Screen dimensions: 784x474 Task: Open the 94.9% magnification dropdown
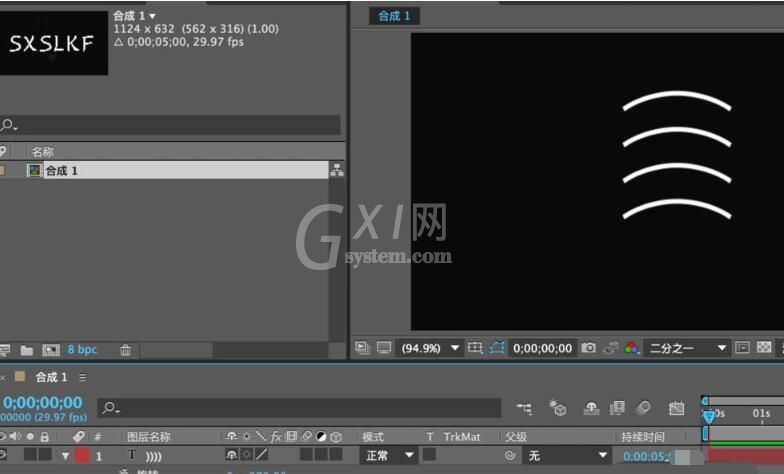pos(430,348)
